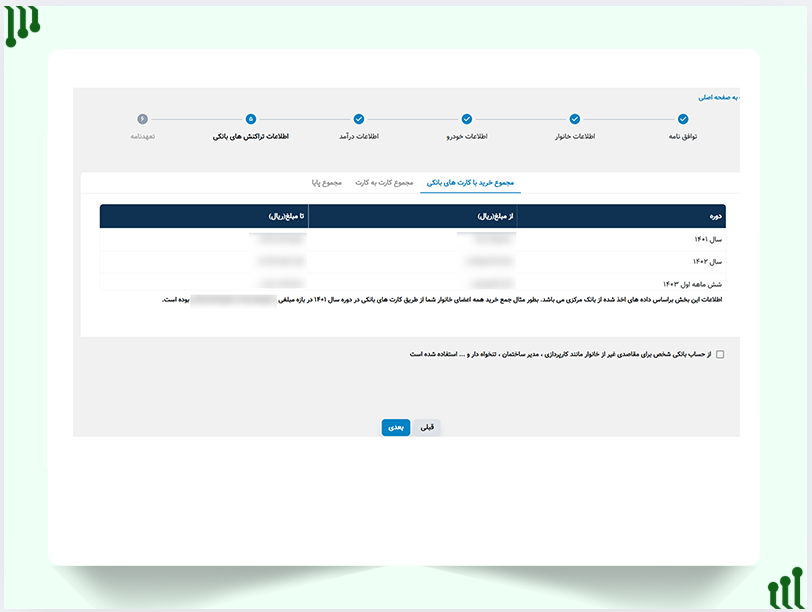This screenshot has height=612, width=812.
Task: Click the اطلاعات درآمد step label
Action: [359, 136]
